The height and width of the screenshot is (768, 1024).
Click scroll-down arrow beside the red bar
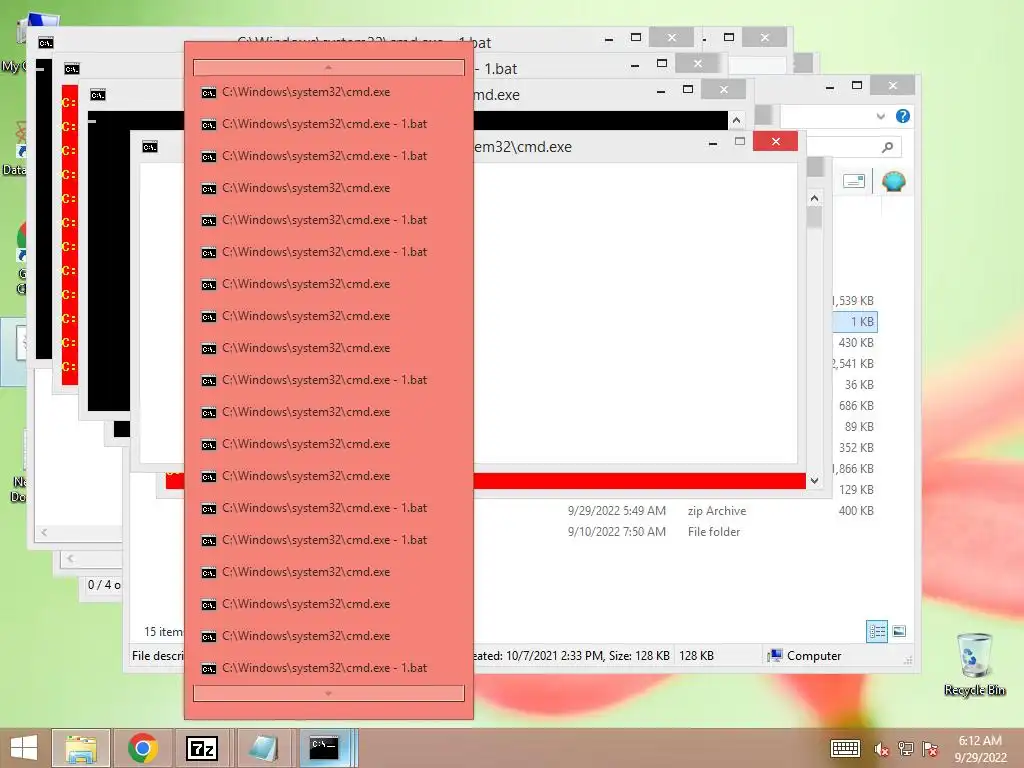814,481
